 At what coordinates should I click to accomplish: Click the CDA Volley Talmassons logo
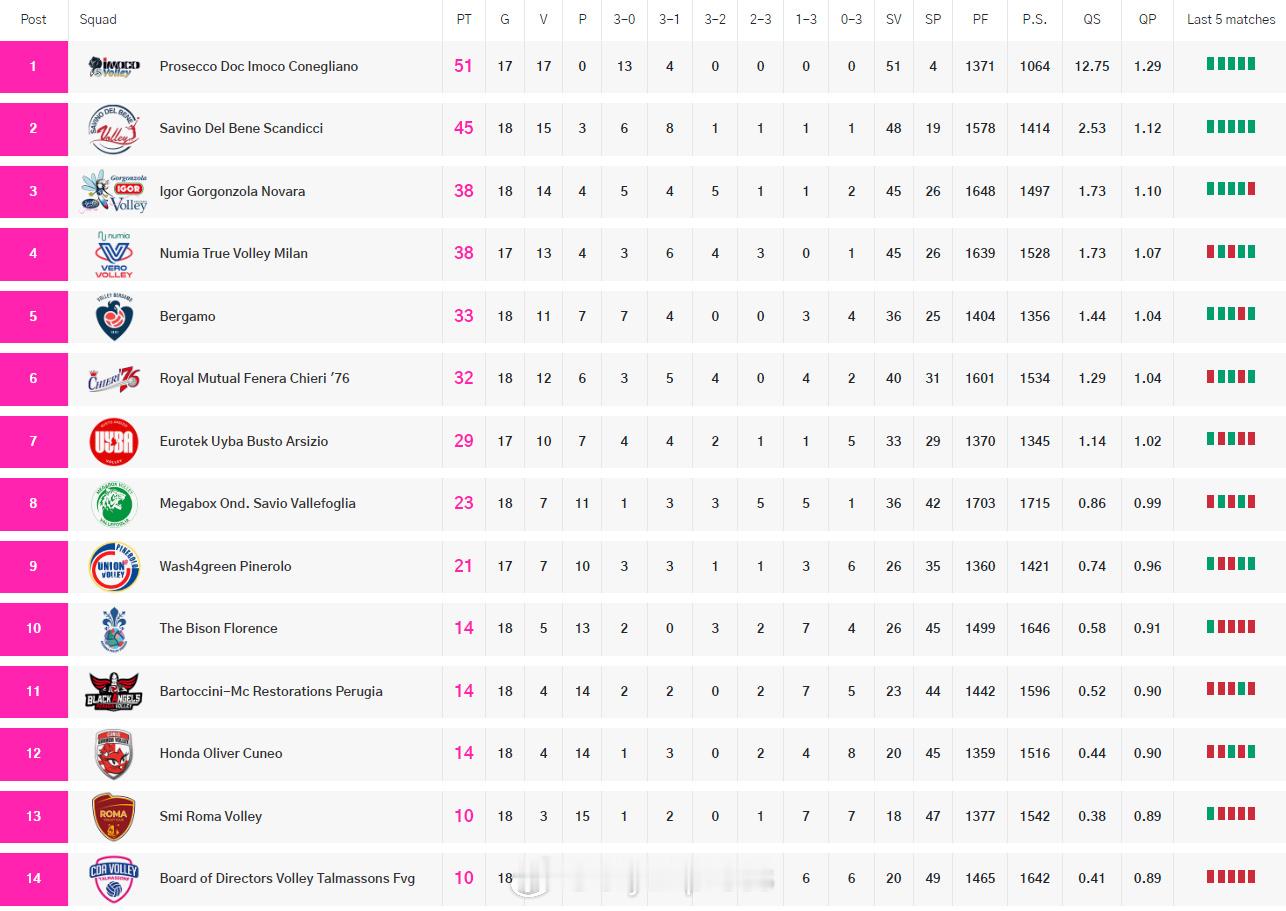(x=113, y=879)
